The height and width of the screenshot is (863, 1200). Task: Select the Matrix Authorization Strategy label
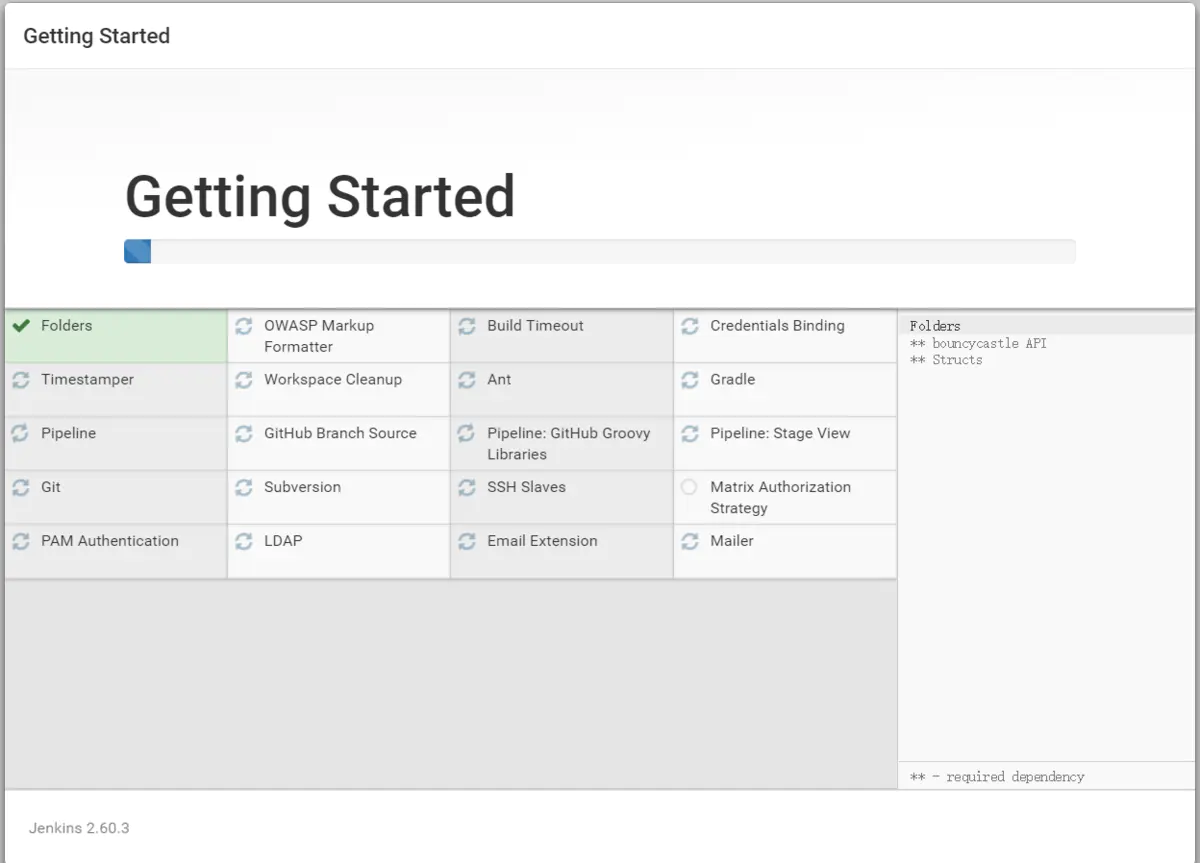click(x=780, y=497)
